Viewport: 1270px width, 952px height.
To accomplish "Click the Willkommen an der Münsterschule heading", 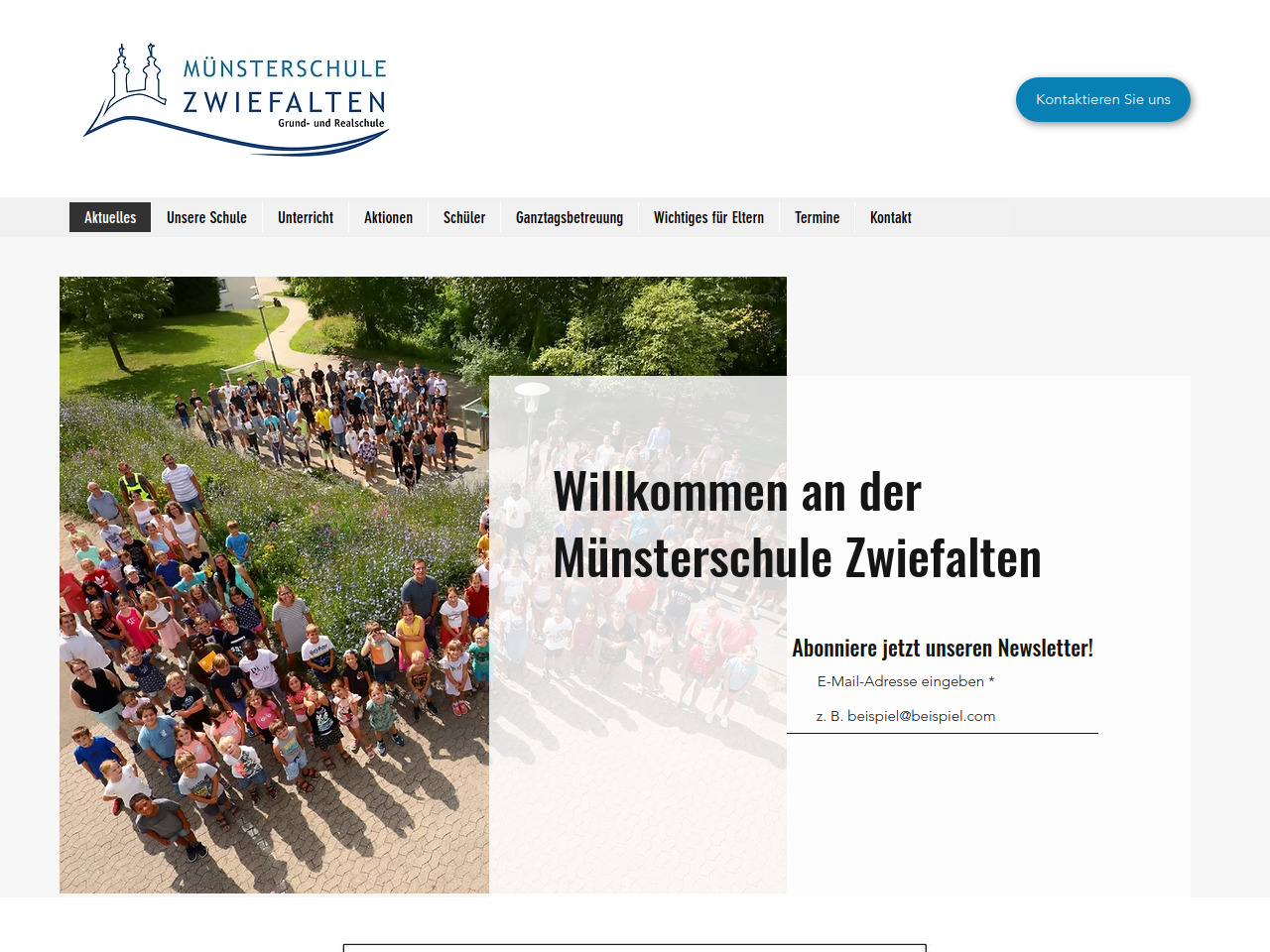I will (797, 524).
